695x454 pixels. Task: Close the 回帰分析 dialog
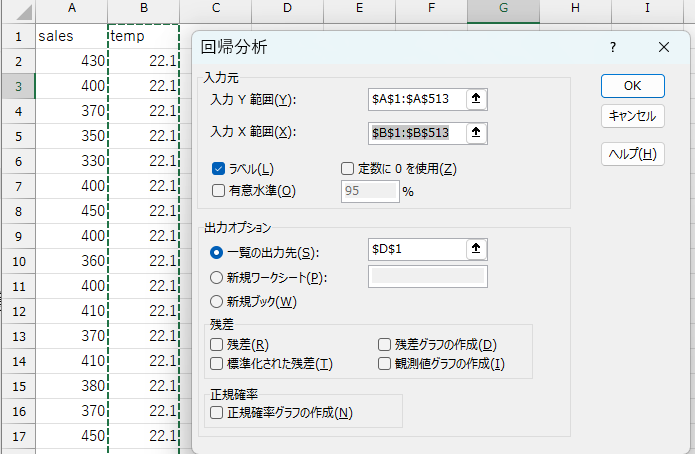664,47
